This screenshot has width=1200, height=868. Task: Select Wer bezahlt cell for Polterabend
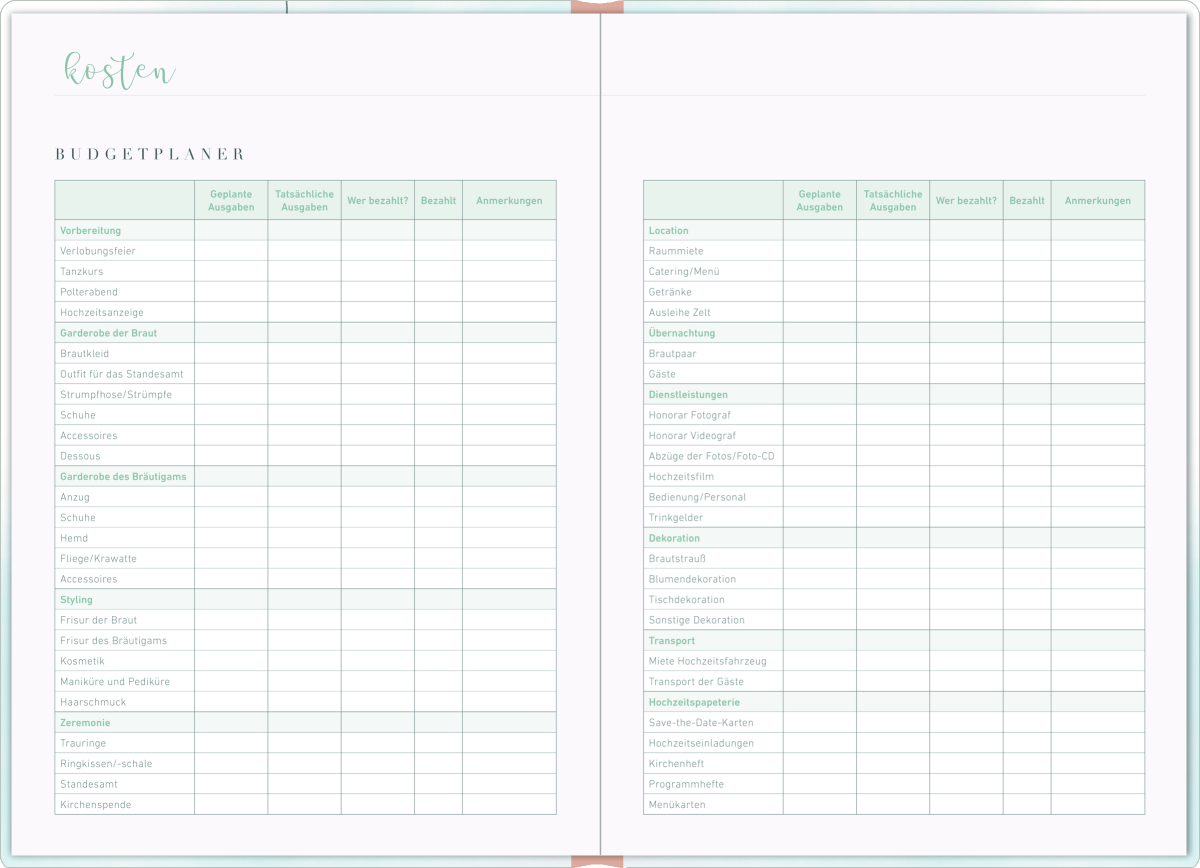click(378, 292)
